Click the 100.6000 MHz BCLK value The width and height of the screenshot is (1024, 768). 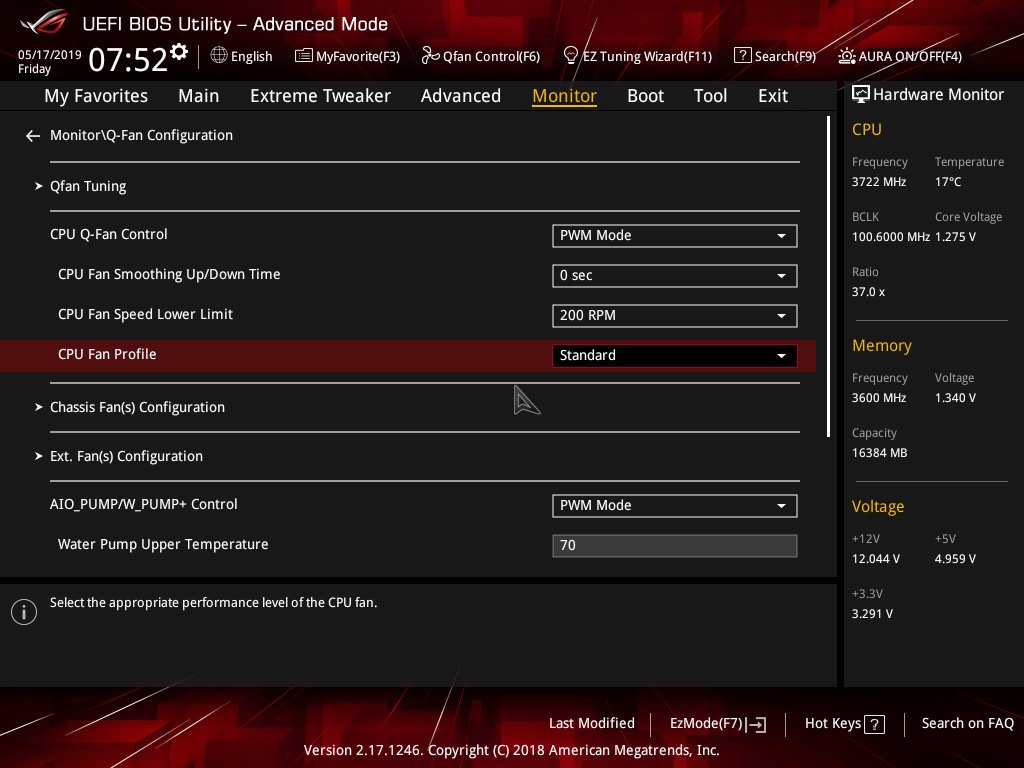[890, 236]
